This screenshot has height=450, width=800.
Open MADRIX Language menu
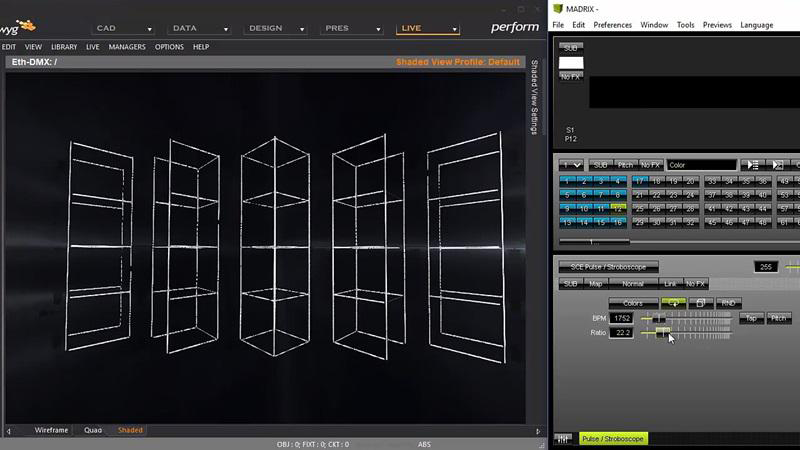pyautogui.click(x=757, y=25)
